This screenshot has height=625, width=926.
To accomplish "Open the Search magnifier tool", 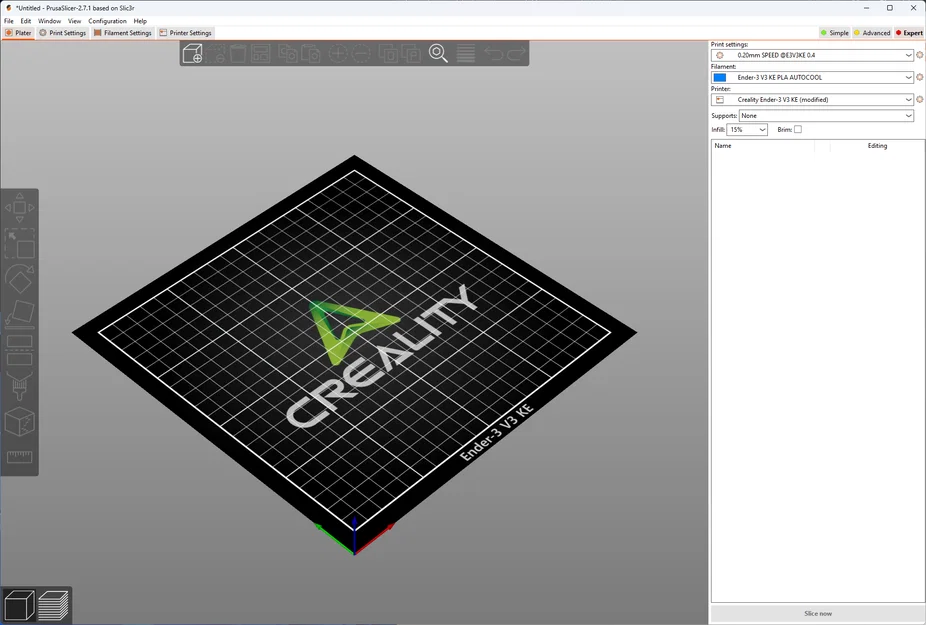I will pos(438,54).
